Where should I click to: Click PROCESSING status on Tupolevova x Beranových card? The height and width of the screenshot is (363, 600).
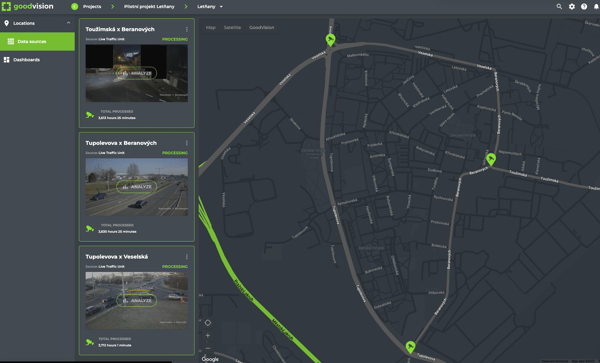pos(175,153)
